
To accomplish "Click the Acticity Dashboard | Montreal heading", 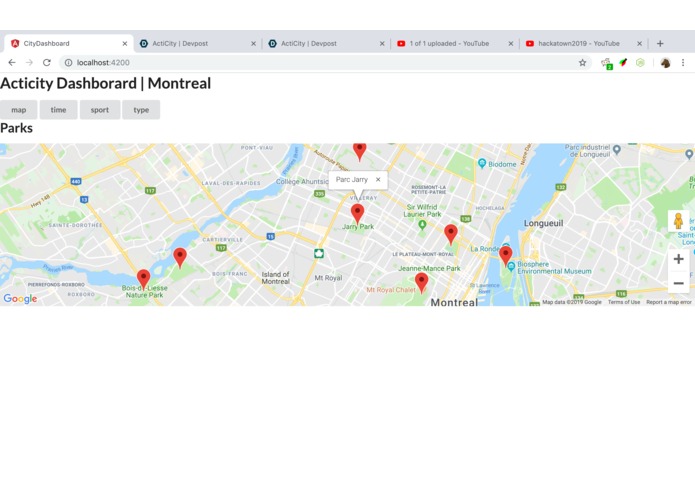I will [x=105, y=83].
